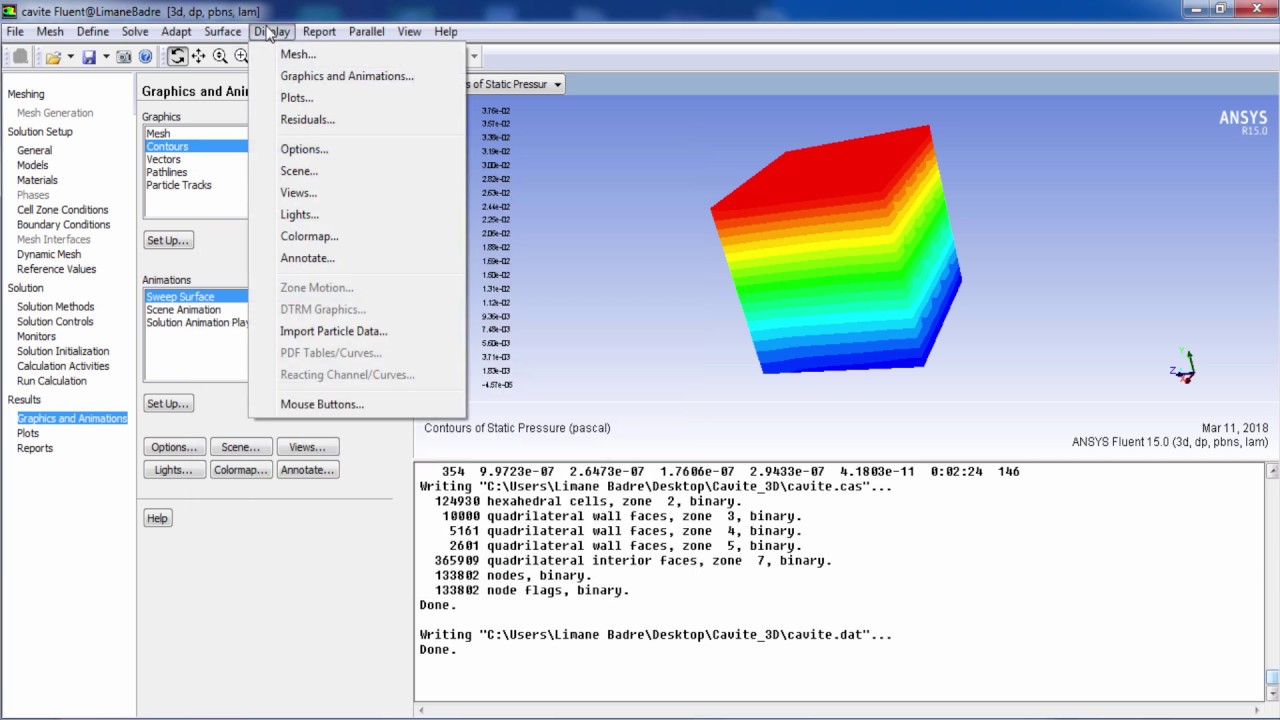Click the Help button below the Lights... button
Image resolution: width=1280 pixels, height=720 pixels.
(157, 518)
